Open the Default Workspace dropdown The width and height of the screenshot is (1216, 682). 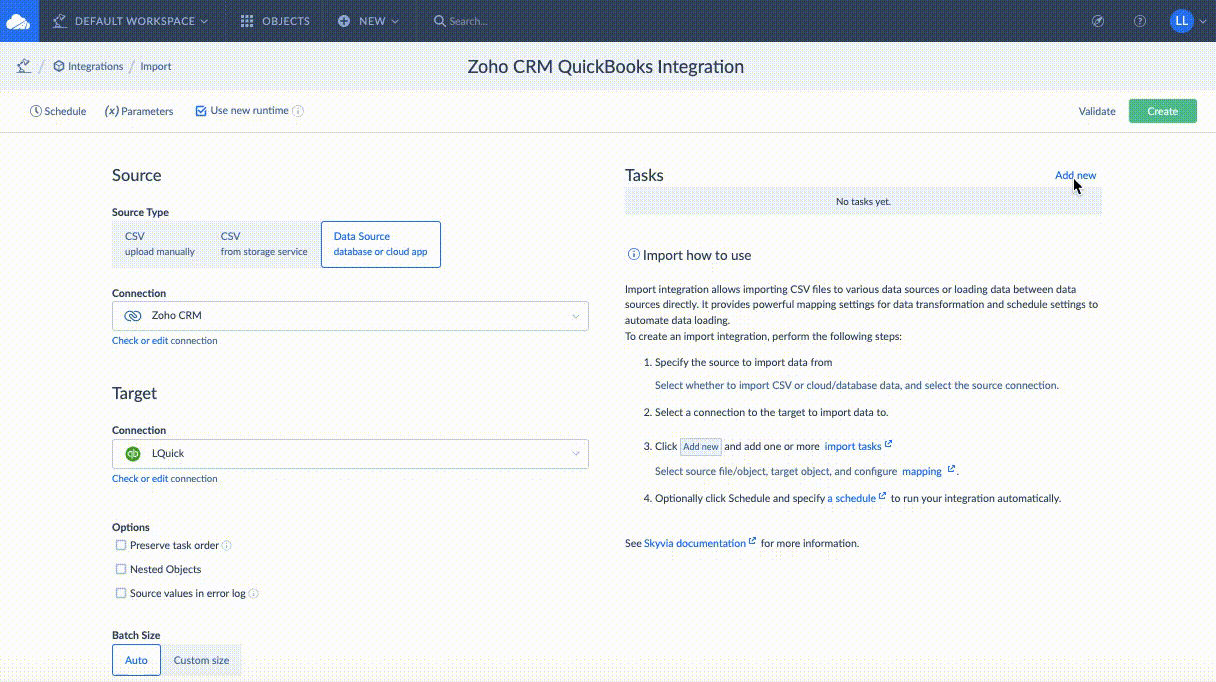pyautogui.click(x=131, y=21)
